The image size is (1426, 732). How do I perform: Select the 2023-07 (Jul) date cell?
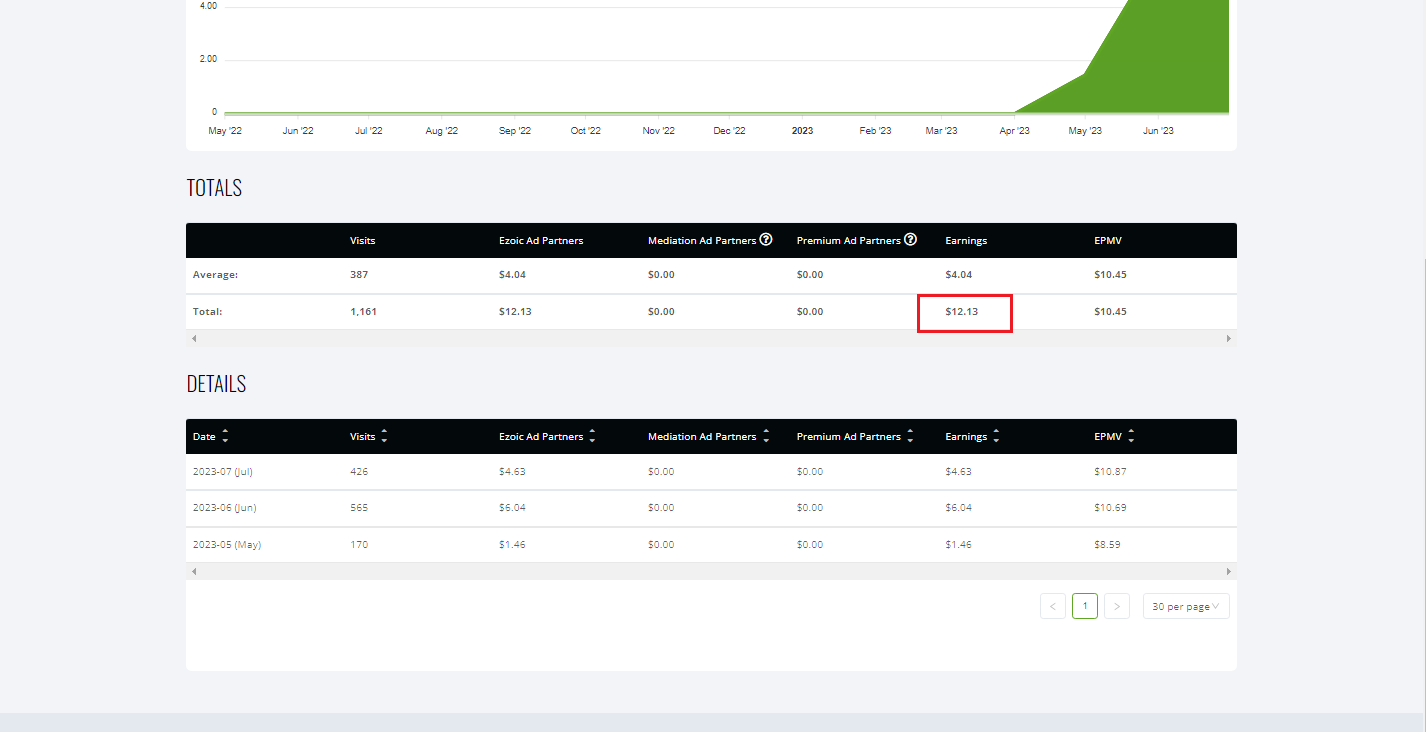tap(225, 471)
